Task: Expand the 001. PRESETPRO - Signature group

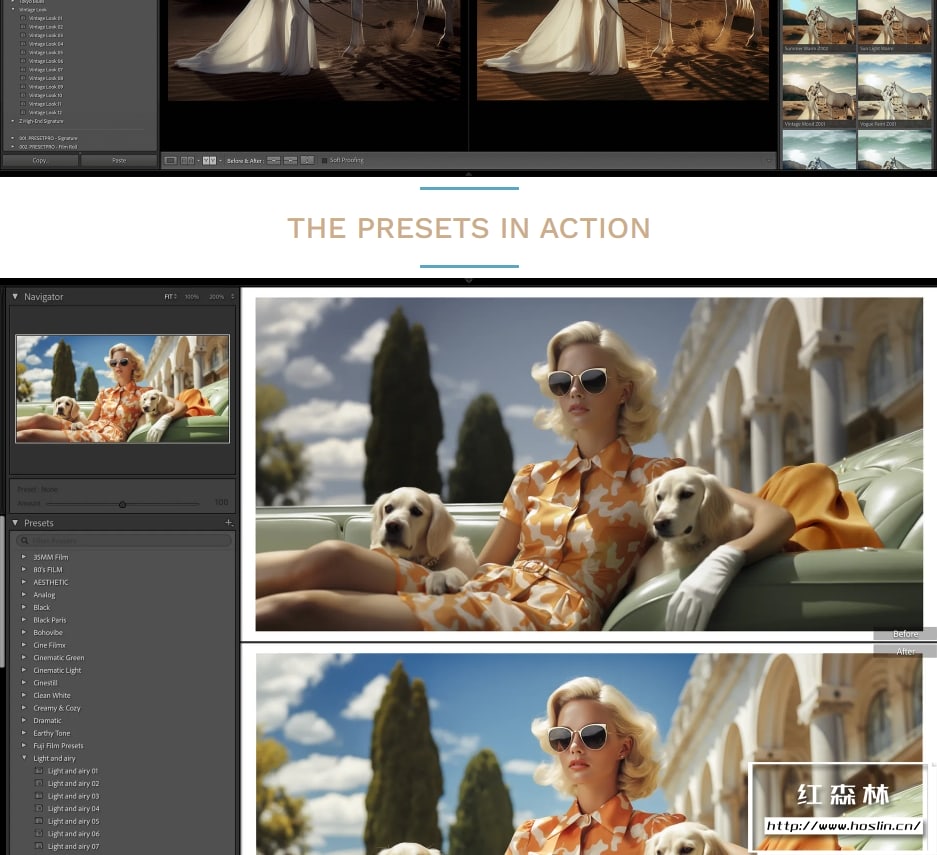Action: pyautogui.click(x=13, y=138)
